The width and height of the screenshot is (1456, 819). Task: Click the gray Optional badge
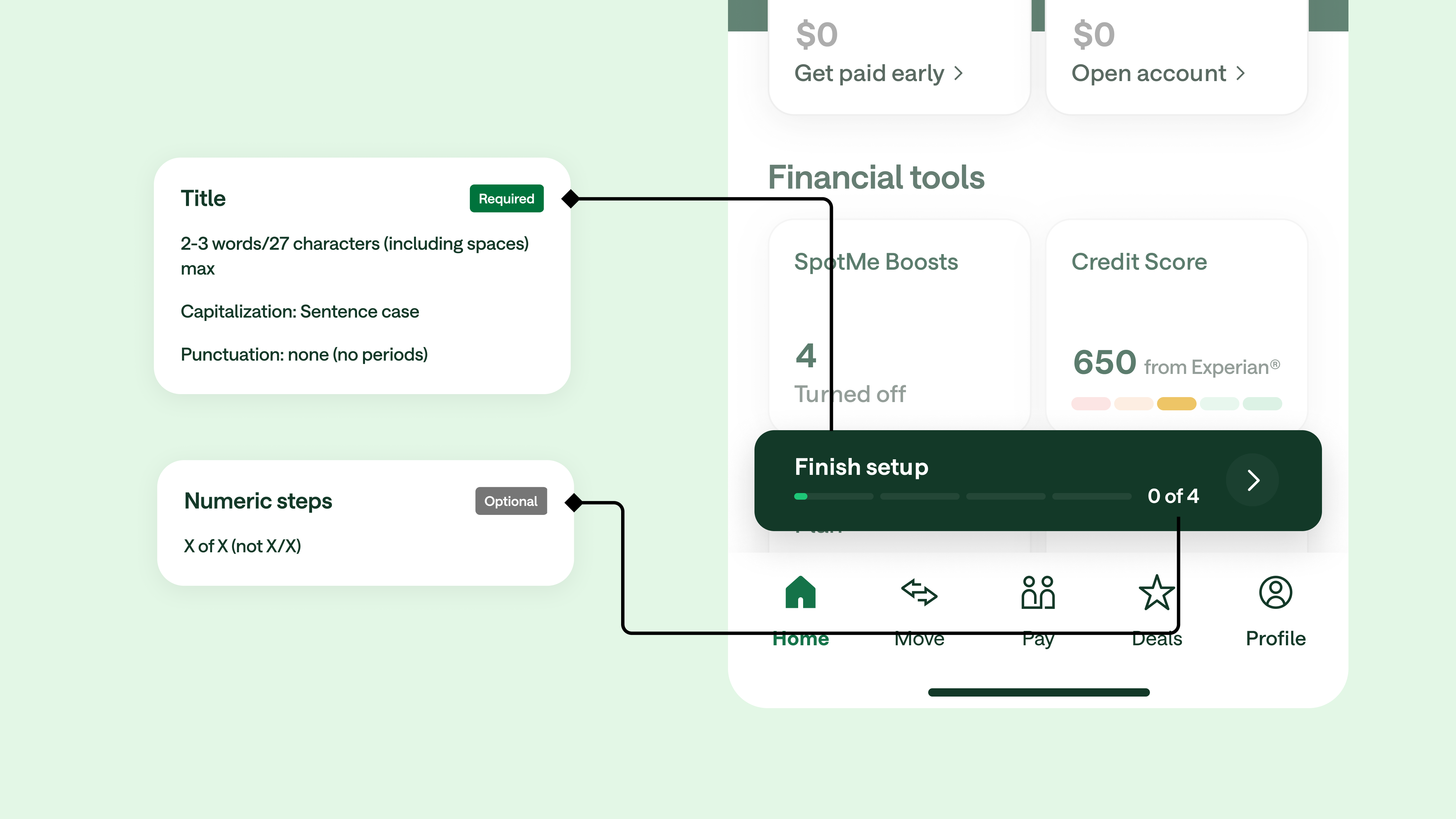[x=511, y=501]
